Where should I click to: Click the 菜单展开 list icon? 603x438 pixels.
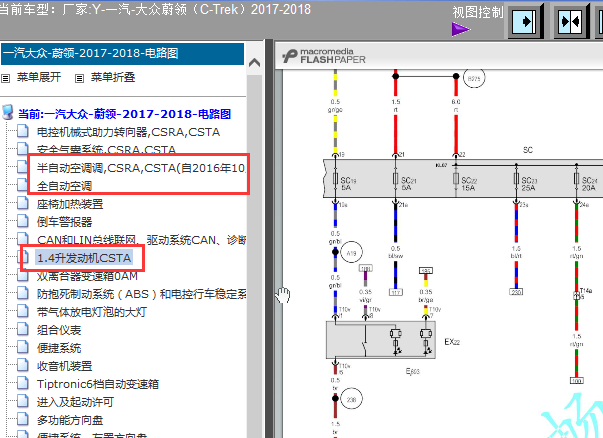pyautogui.click(x=5, y=78)
